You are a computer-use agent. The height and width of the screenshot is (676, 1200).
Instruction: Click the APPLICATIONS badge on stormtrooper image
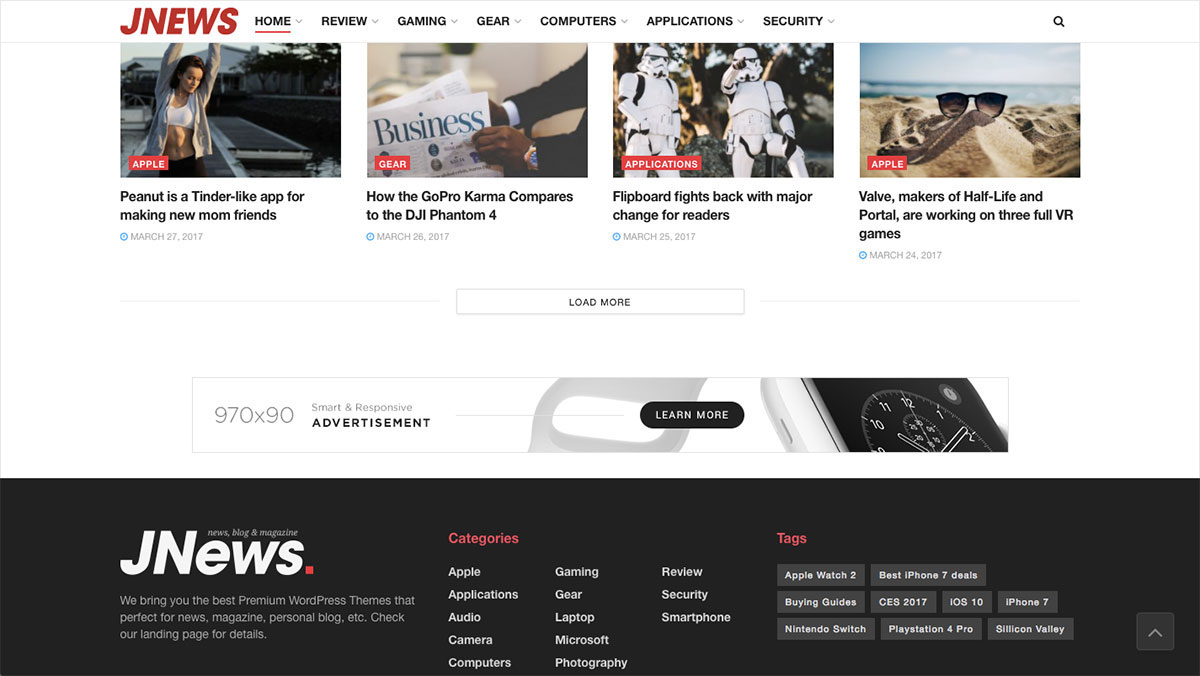coord(661,164)
